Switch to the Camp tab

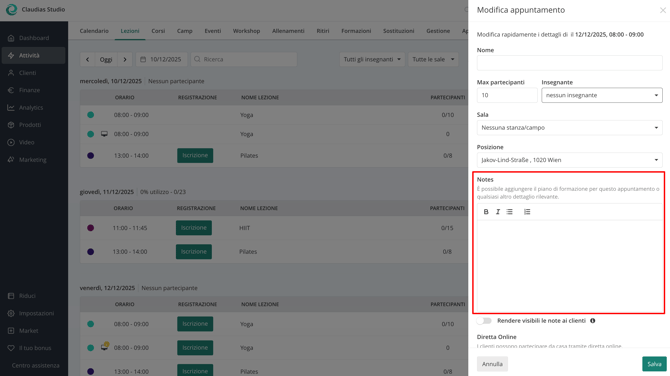coord(185,31)
